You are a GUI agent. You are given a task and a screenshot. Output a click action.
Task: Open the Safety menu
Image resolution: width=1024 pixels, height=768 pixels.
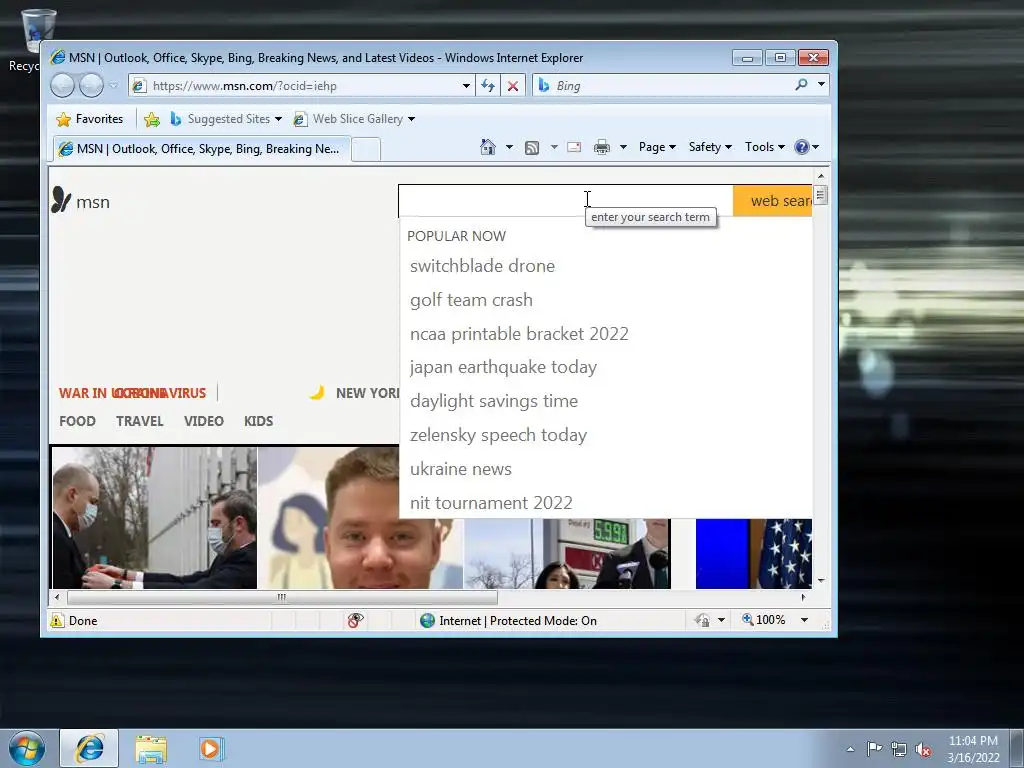pos(710,147)
